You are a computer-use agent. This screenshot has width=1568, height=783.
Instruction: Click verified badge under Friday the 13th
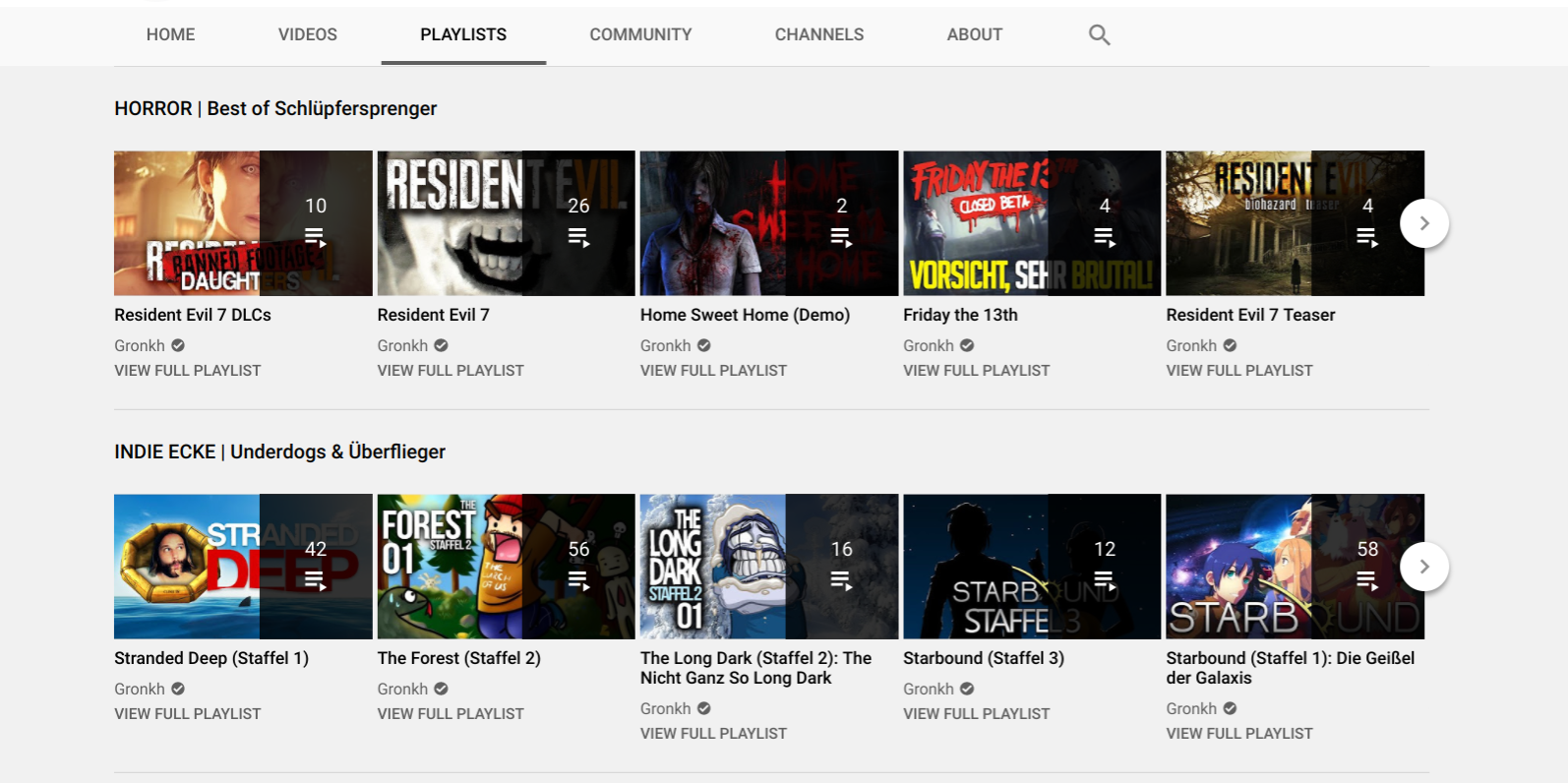point(967,345)
